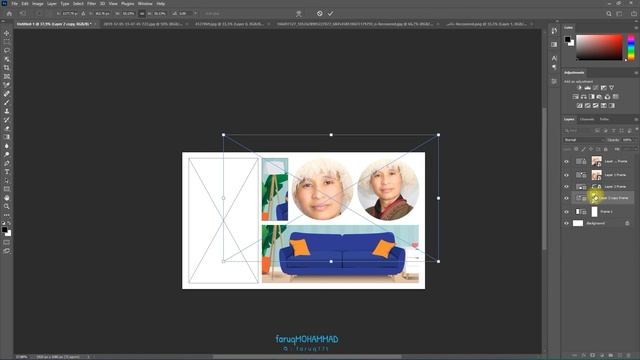Open the Normal blend mode dropdown
The width and height of the screenshot is (640, 360).
coord(584,140)
